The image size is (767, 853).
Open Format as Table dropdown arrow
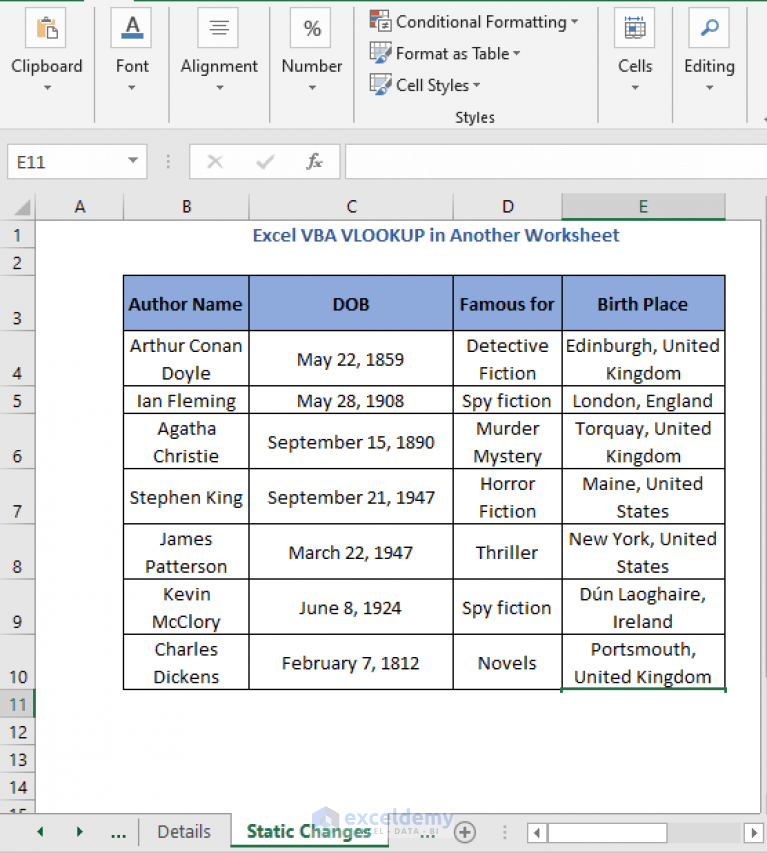click(516, 53)
